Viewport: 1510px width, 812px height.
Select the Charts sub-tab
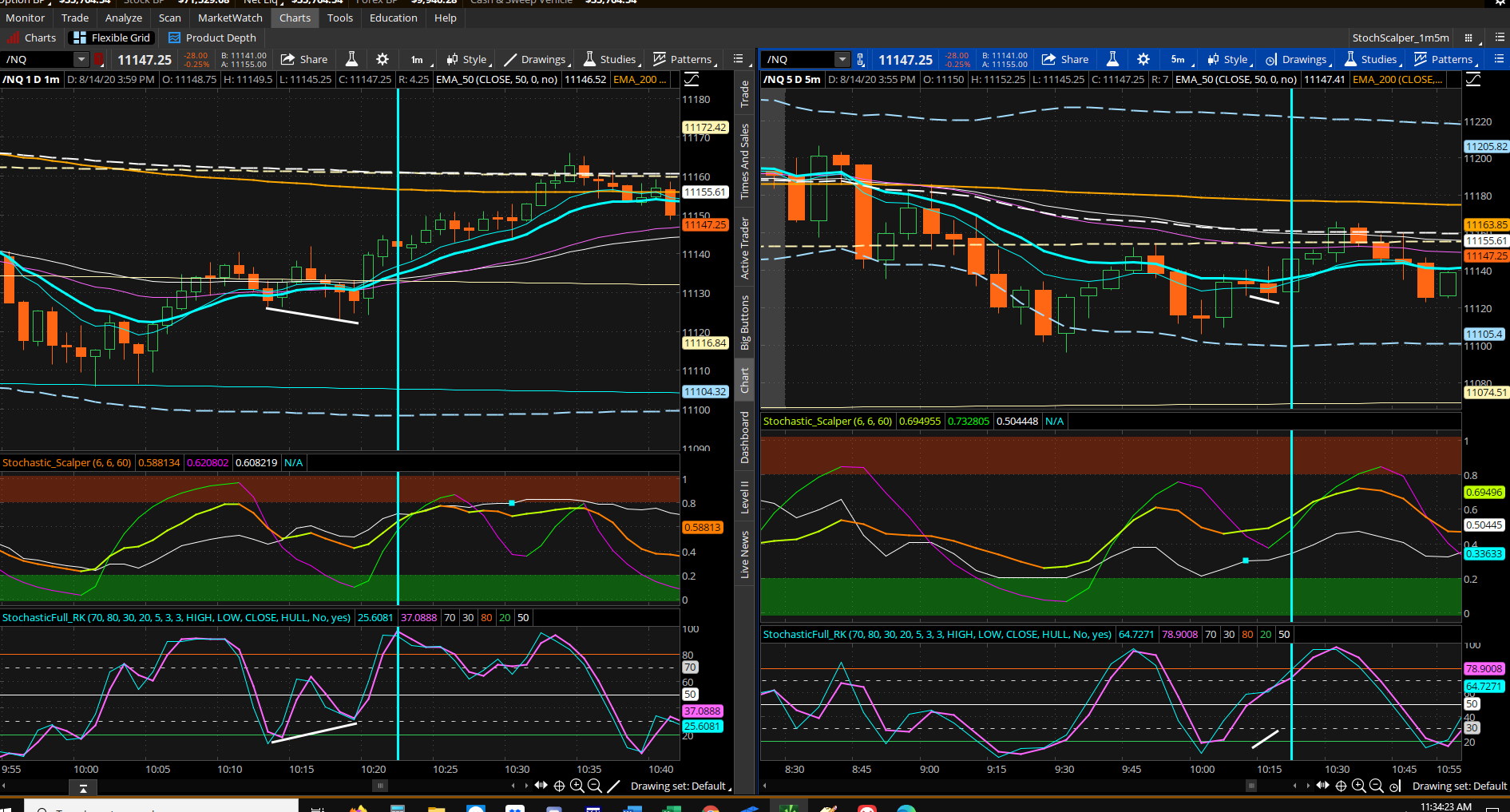[x=33, y=38]
